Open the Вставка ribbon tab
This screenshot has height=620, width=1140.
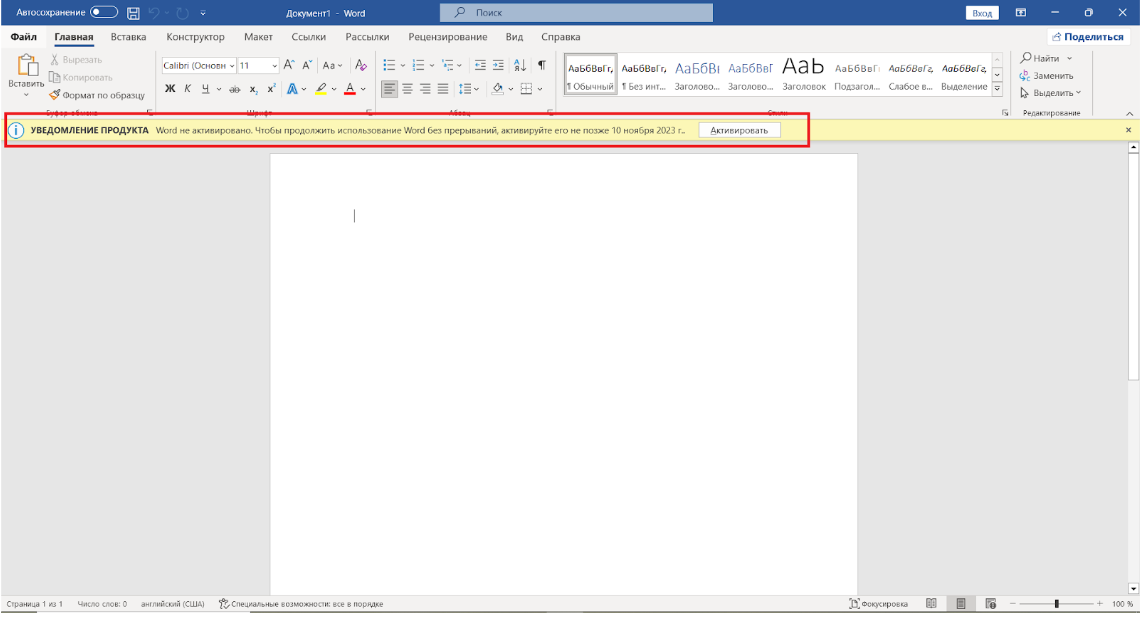(x=128, y=37)
